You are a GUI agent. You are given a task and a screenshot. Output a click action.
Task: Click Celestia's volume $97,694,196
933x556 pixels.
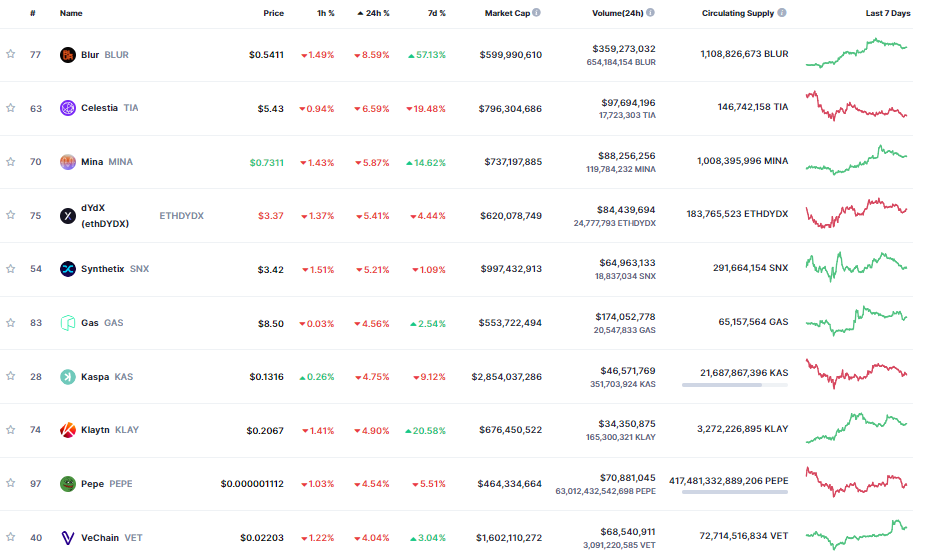pos(628,103)
